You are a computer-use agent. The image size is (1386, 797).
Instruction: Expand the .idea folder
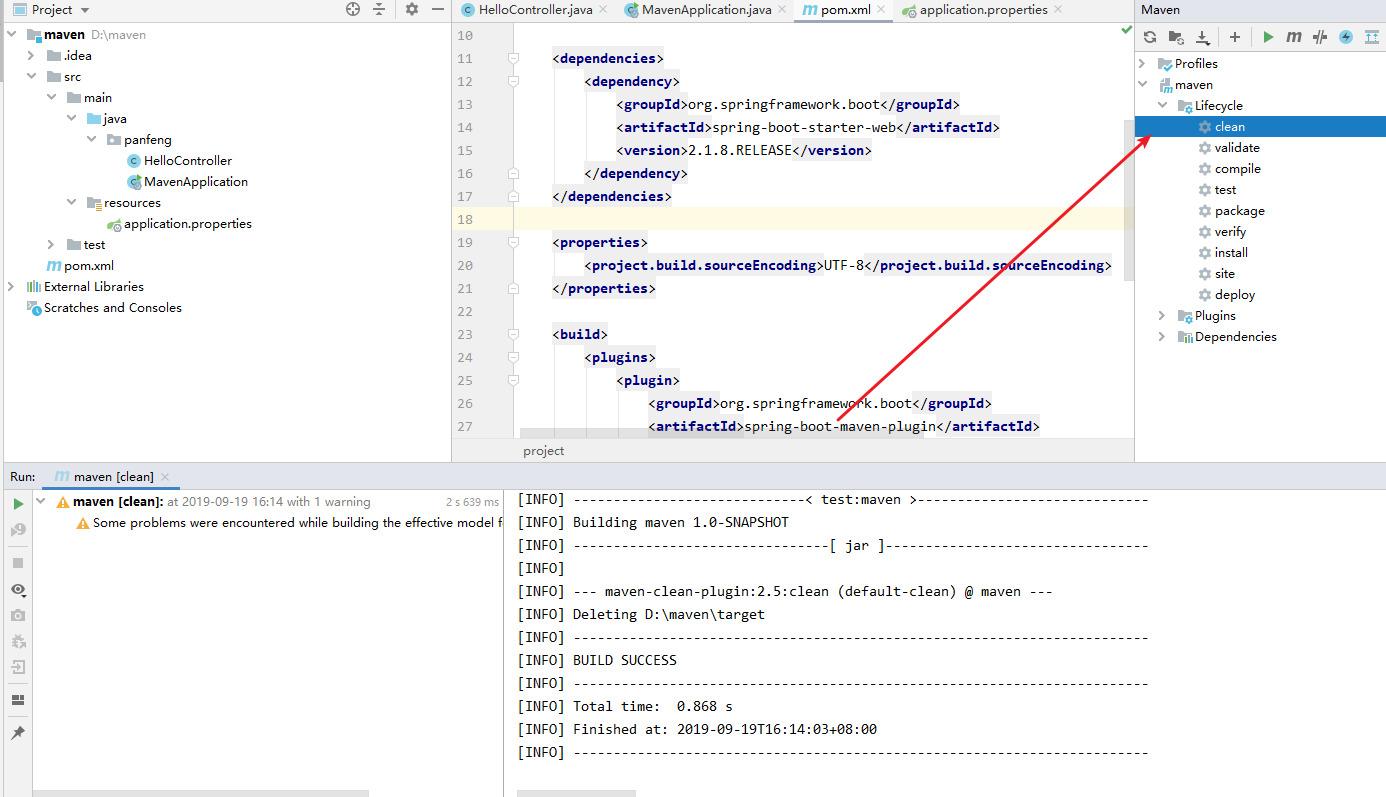point(32,56)
